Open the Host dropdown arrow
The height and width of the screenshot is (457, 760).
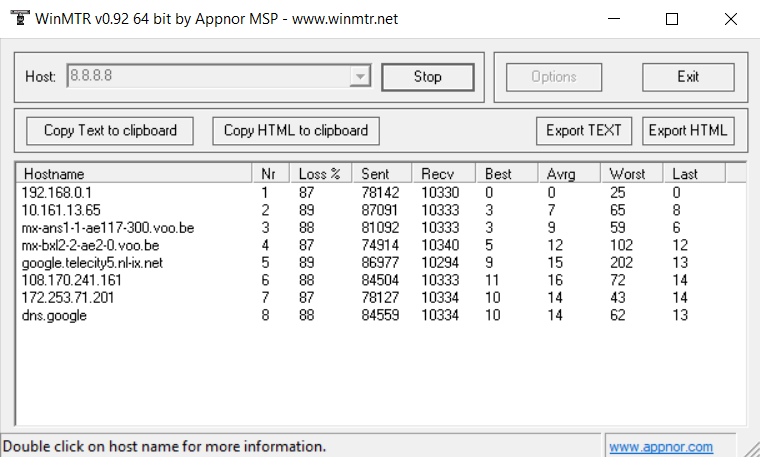click(x=360, y=76)
